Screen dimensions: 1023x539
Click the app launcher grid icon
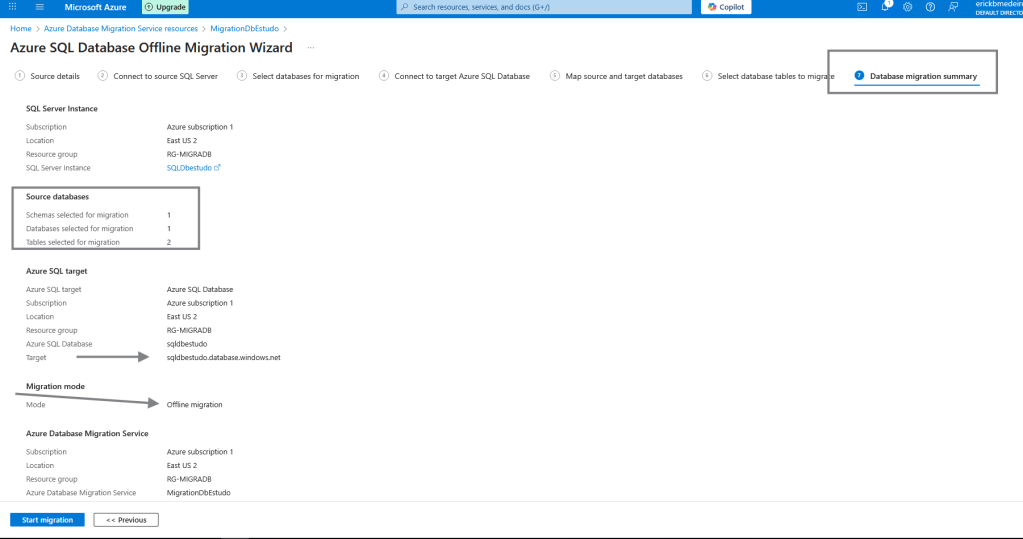(x=14, y=7)
